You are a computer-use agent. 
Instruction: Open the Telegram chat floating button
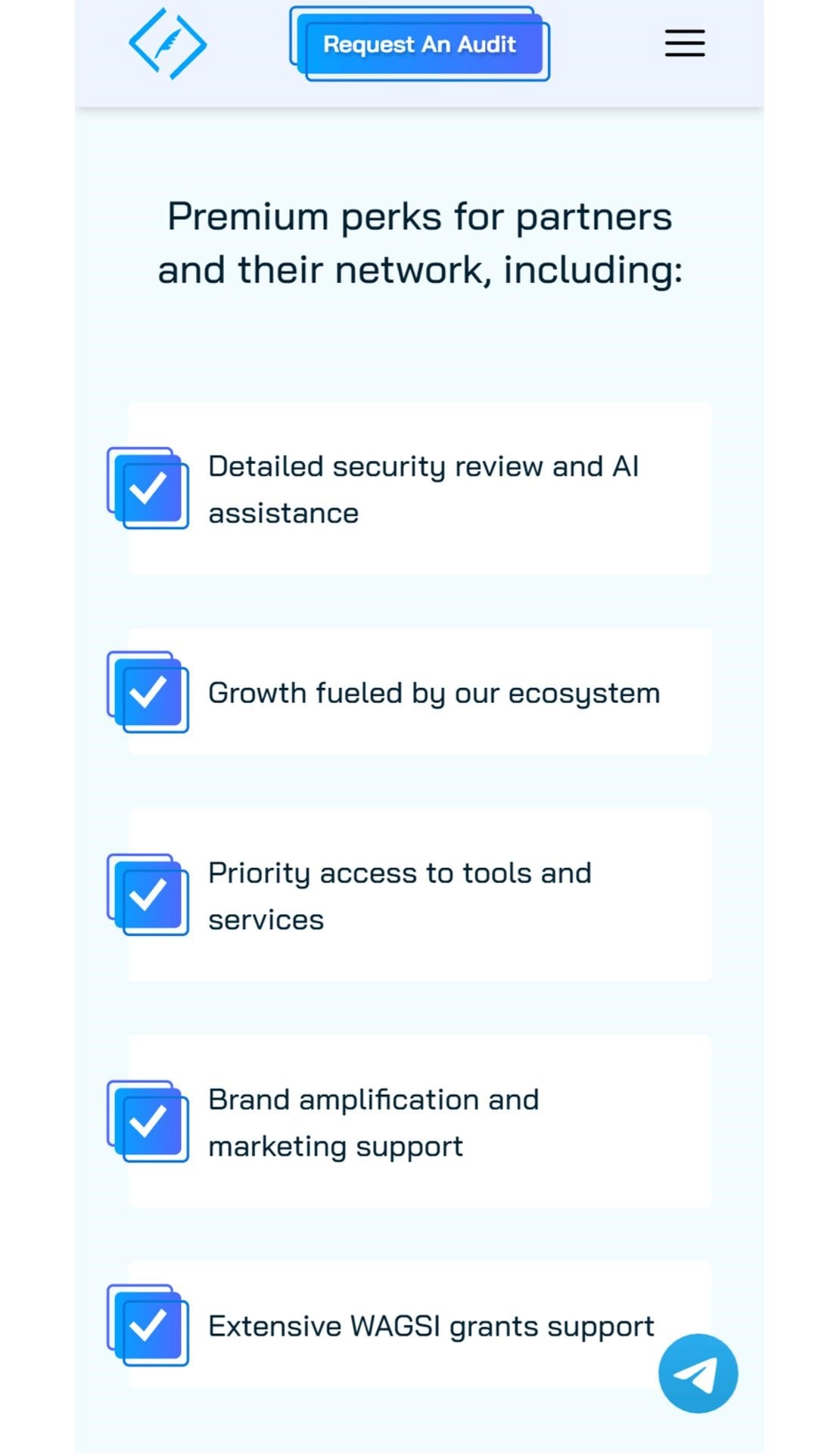697,1373
